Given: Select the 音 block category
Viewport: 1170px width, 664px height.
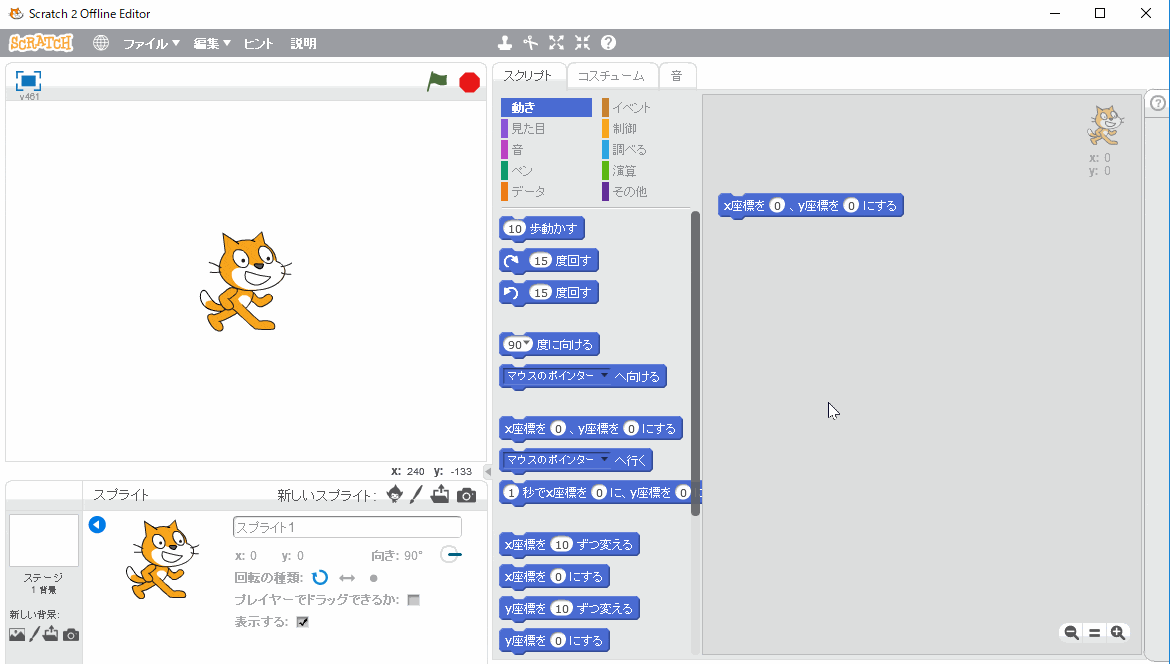Looking at the screenshot, I should coord(546,149).
